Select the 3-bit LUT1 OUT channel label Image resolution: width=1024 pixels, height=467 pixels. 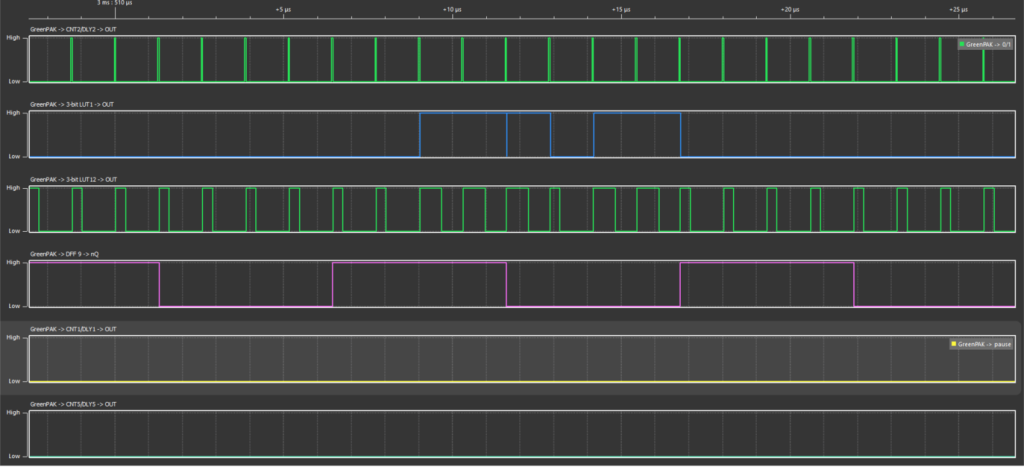point(73,104)
